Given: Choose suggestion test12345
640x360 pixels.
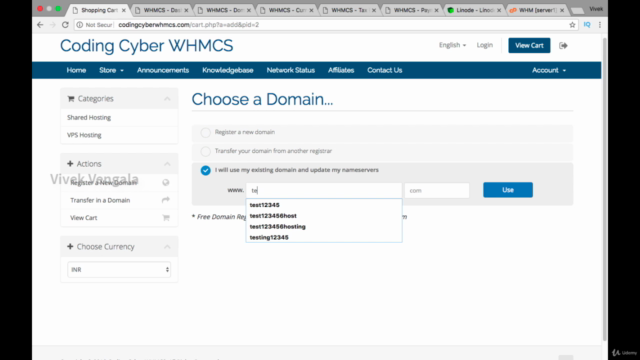Looking at the screenshot, I should point(264,205).
